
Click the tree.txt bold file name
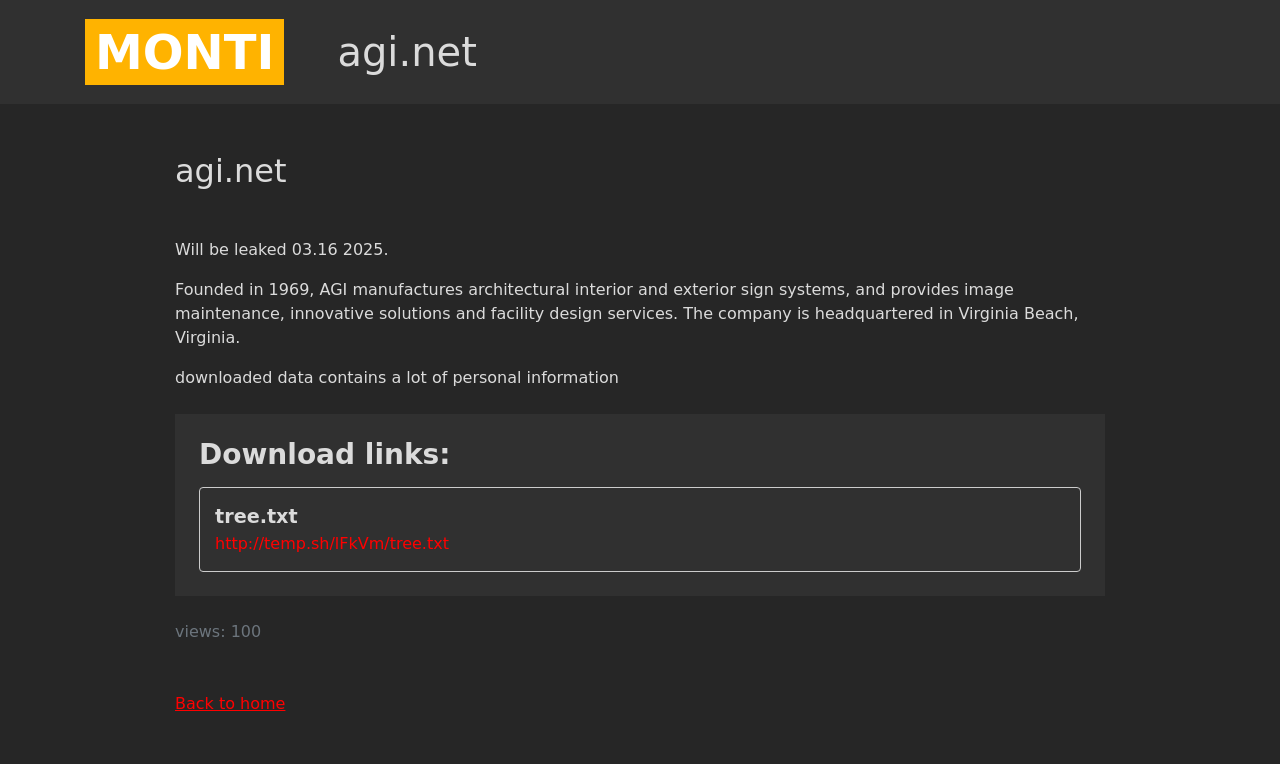coord(256,517)
